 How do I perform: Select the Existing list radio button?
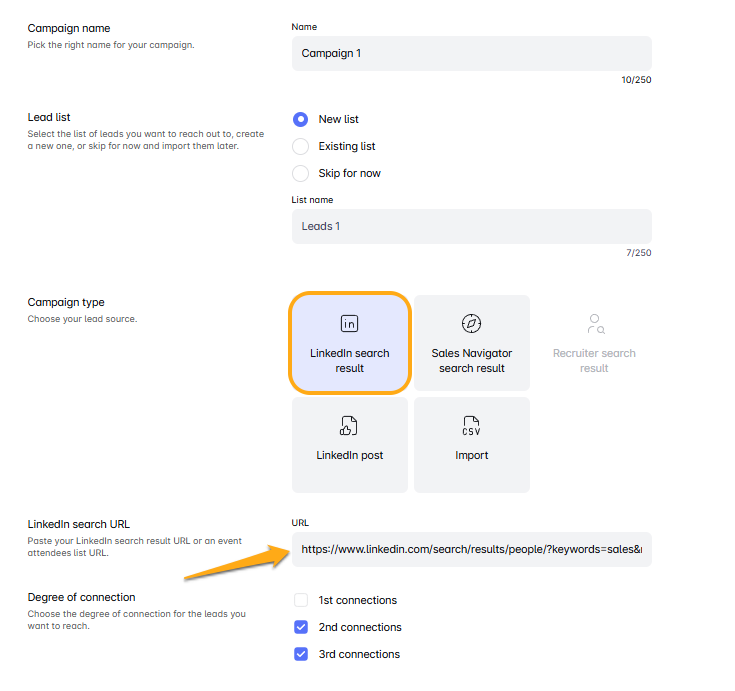click(300, 146)
